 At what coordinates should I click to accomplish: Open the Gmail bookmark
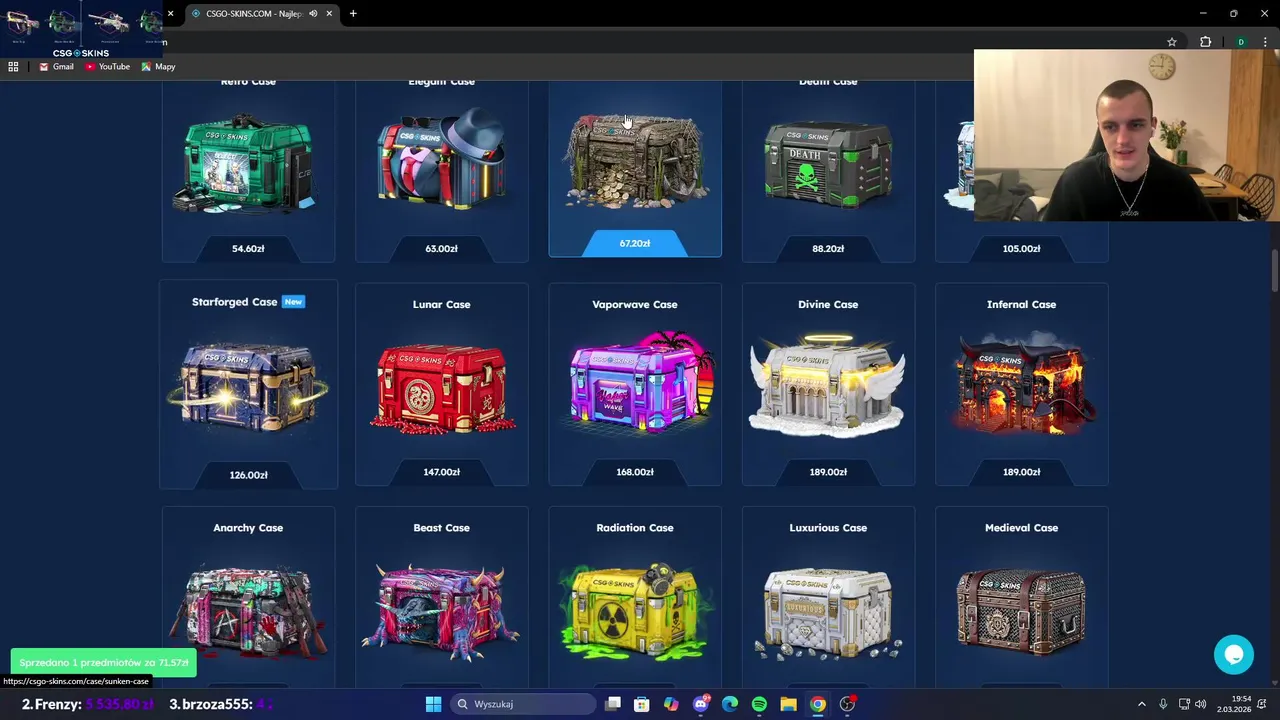pyautogui.click(x=56, y=67)
